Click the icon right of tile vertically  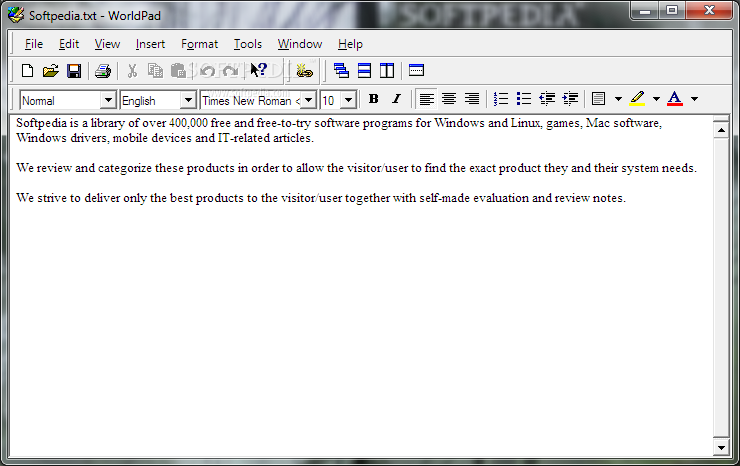pyautogui.click(x=416, y=70)
